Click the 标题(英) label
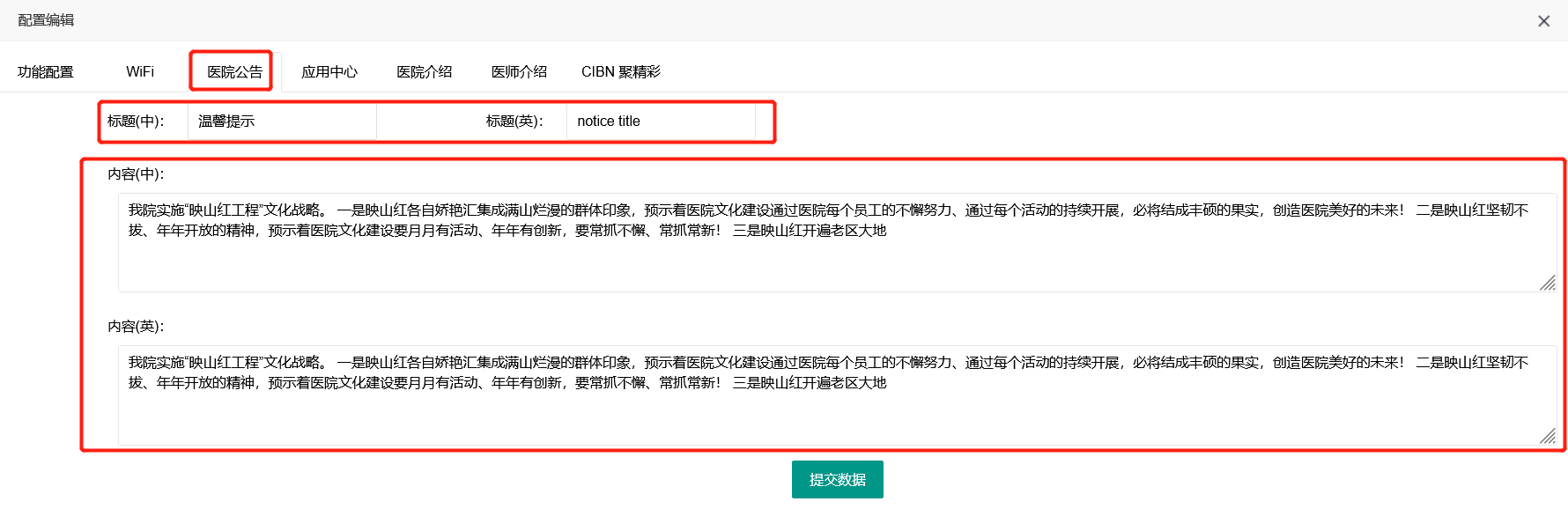The width and height of the screenshot is (1568, 531). [514, 122]
